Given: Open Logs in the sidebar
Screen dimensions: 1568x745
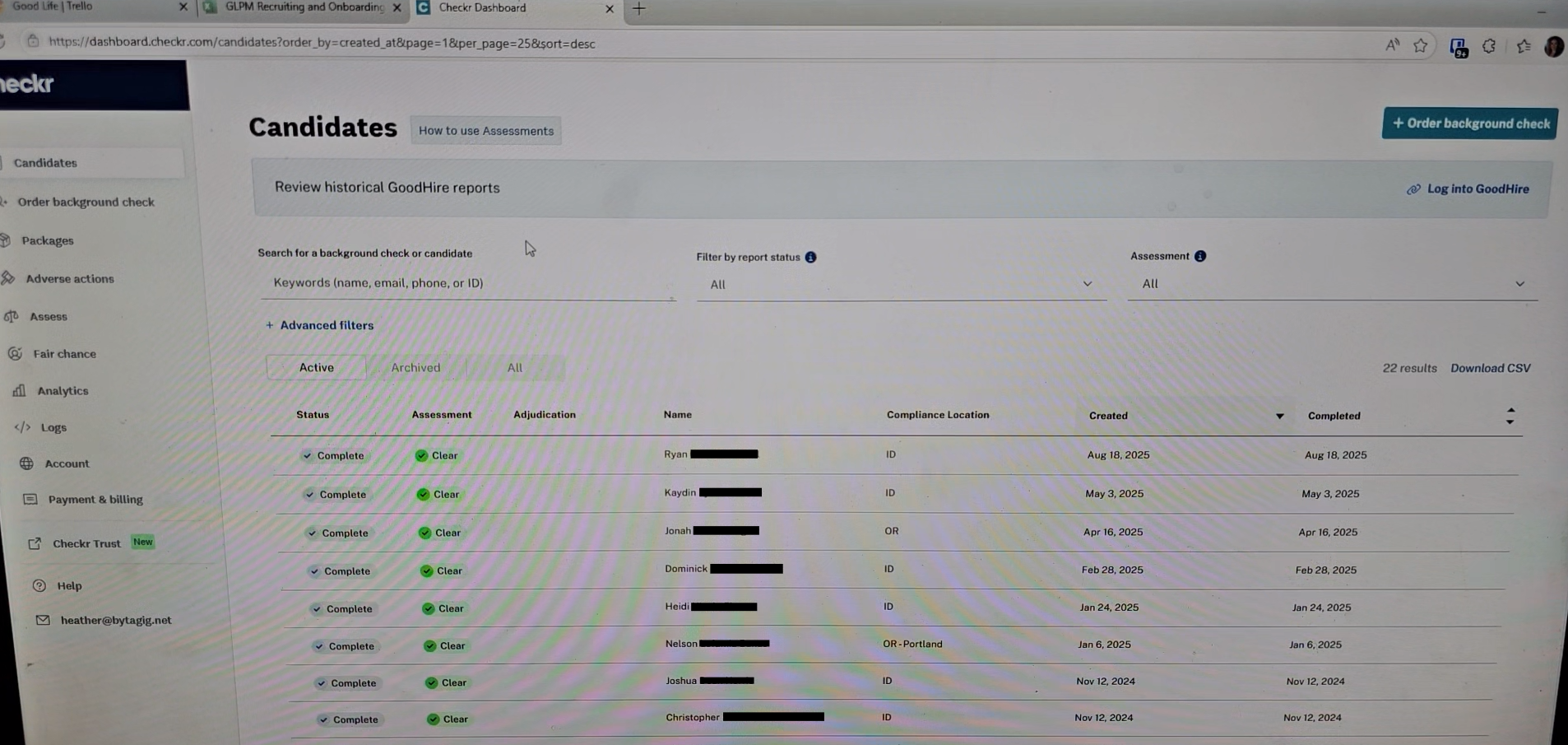Looking at the screenshot, I should coord(53,427).
